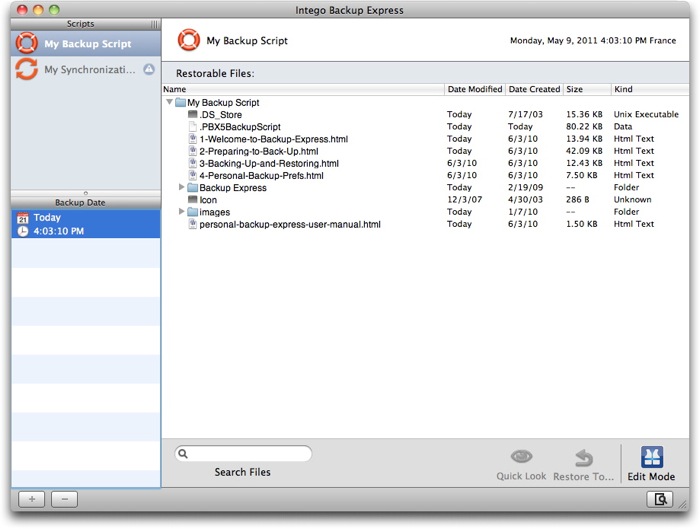Click the Restorable Files heading
Viewport: 700px width, 529px height.
215,73
